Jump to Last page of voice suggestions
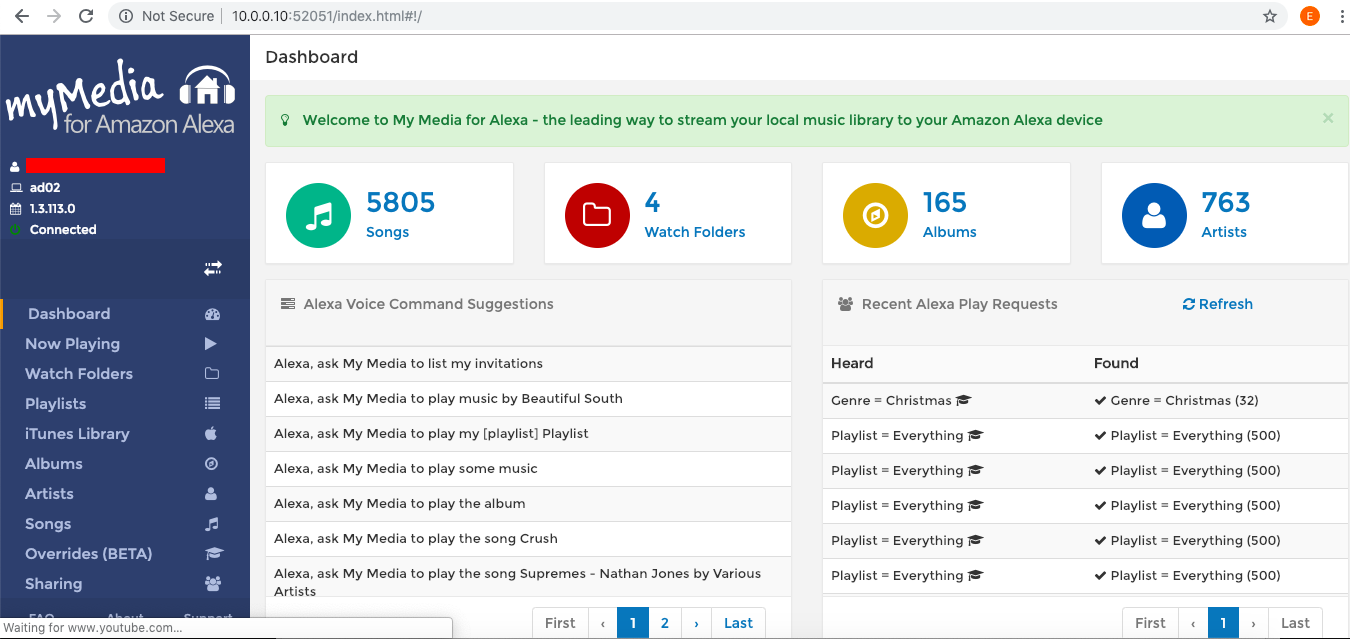Image resolution: width=1350 pixels, height=639 pixels. (738, 623)
